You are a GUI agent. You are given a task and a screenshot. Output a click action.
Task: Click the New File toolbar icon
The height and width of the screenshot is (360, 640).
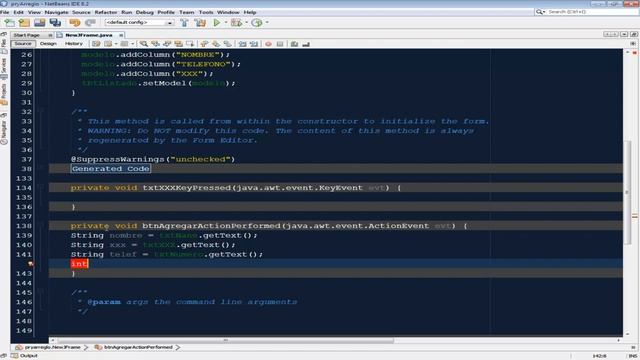[x=9, y=23]
